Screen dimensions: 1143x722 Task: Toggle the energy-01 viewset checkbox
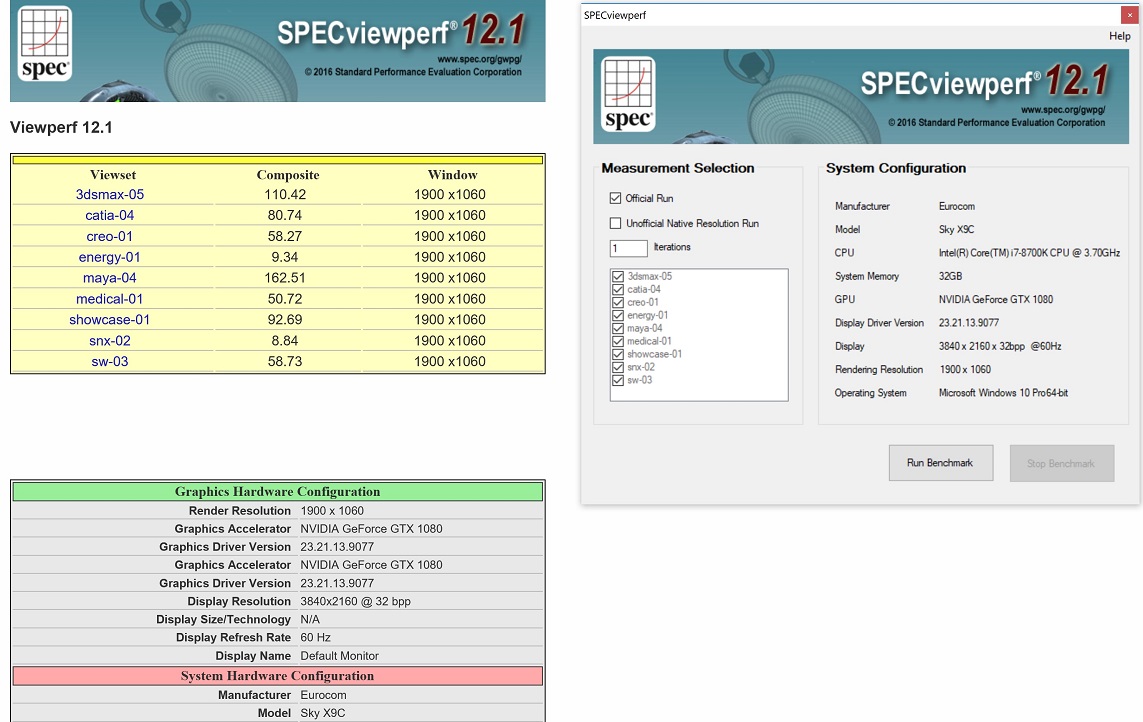coord(618,315)
